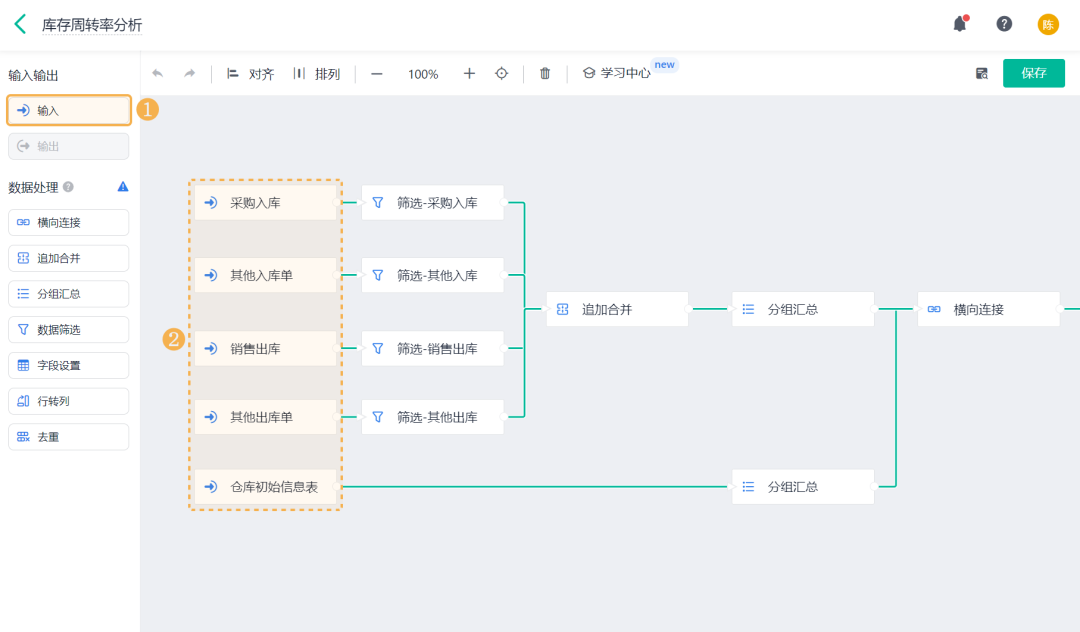Click the blue warning triangle near 数据处理
This screenshot has width=1080, height=632.
pos(123,187)
